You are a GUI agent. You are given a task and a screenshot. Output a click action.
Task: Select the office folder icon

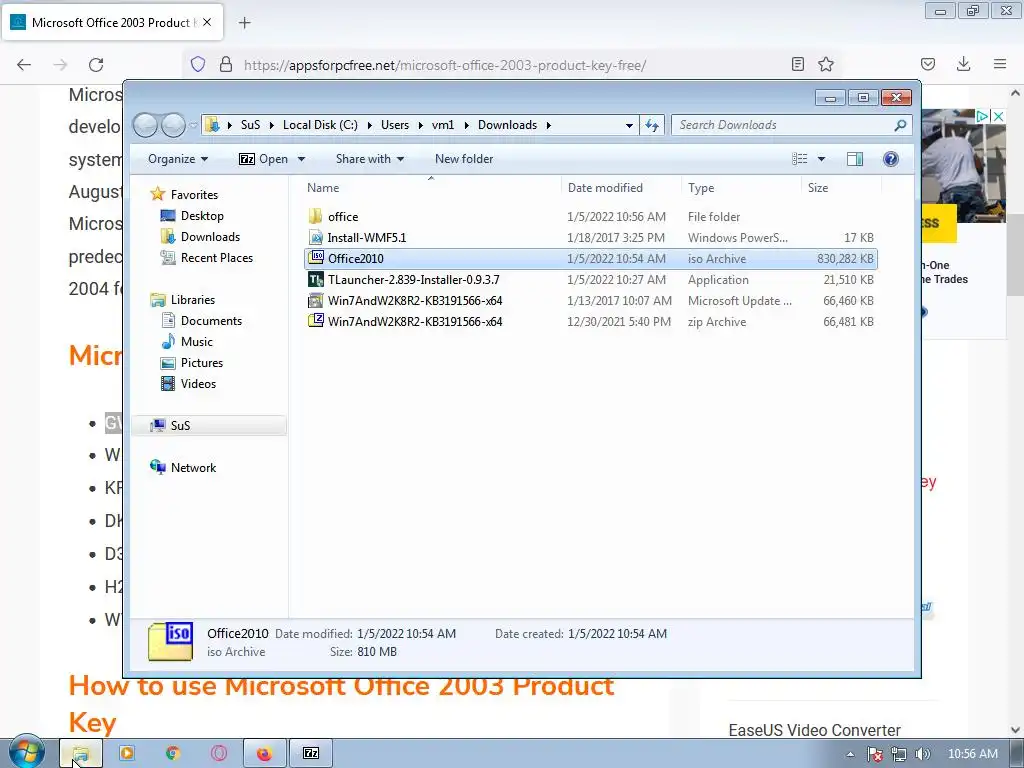tap(315, 216)
